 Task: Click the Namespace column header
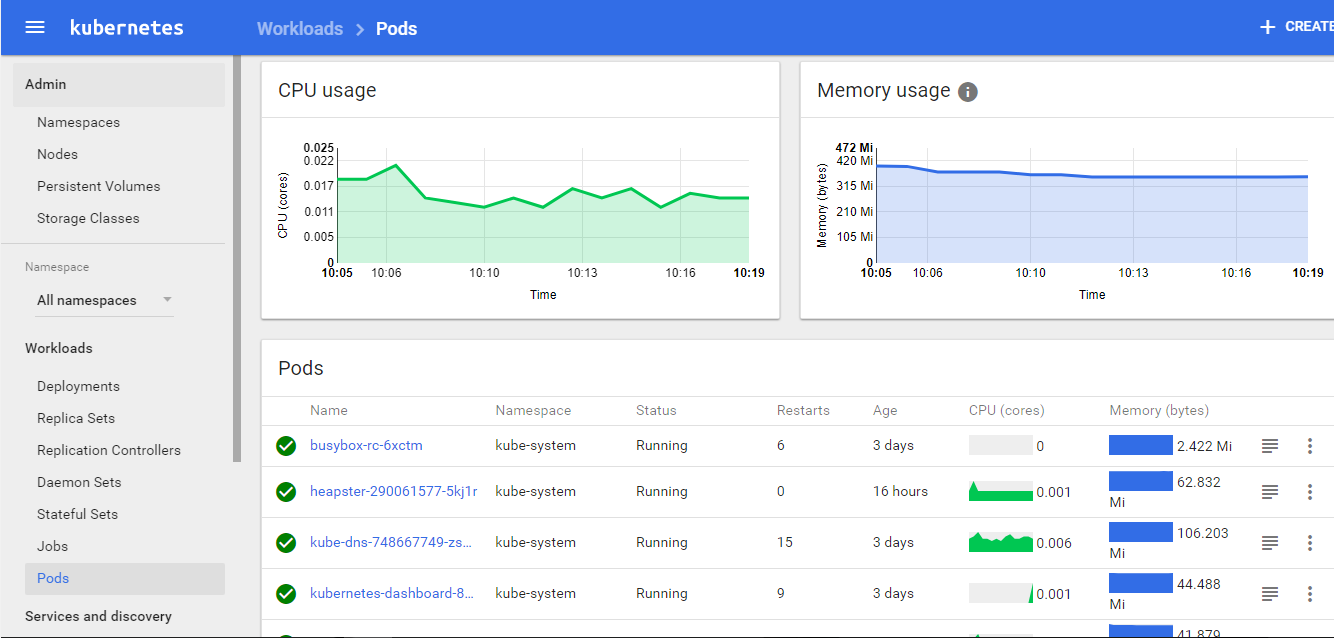(x=533, y=410)
